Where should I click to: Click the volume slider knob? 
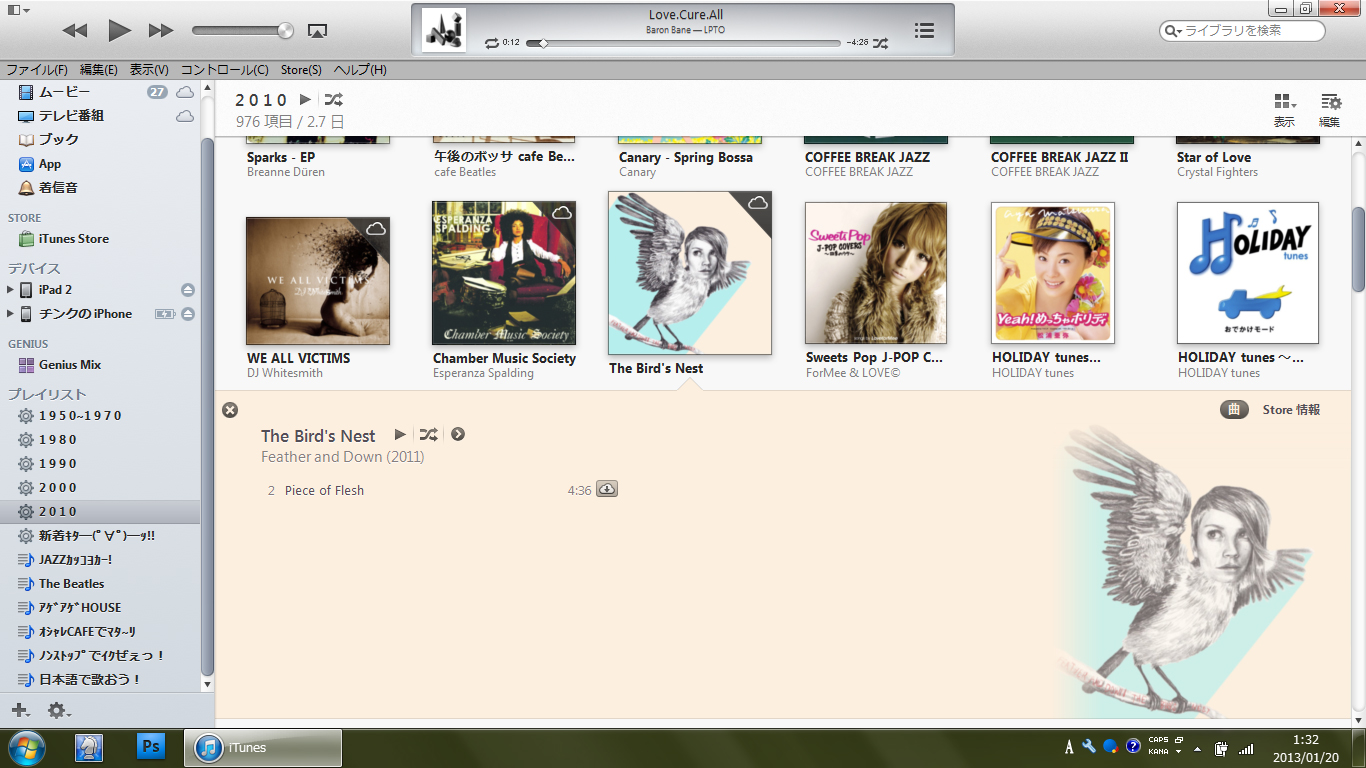(286, 30)
